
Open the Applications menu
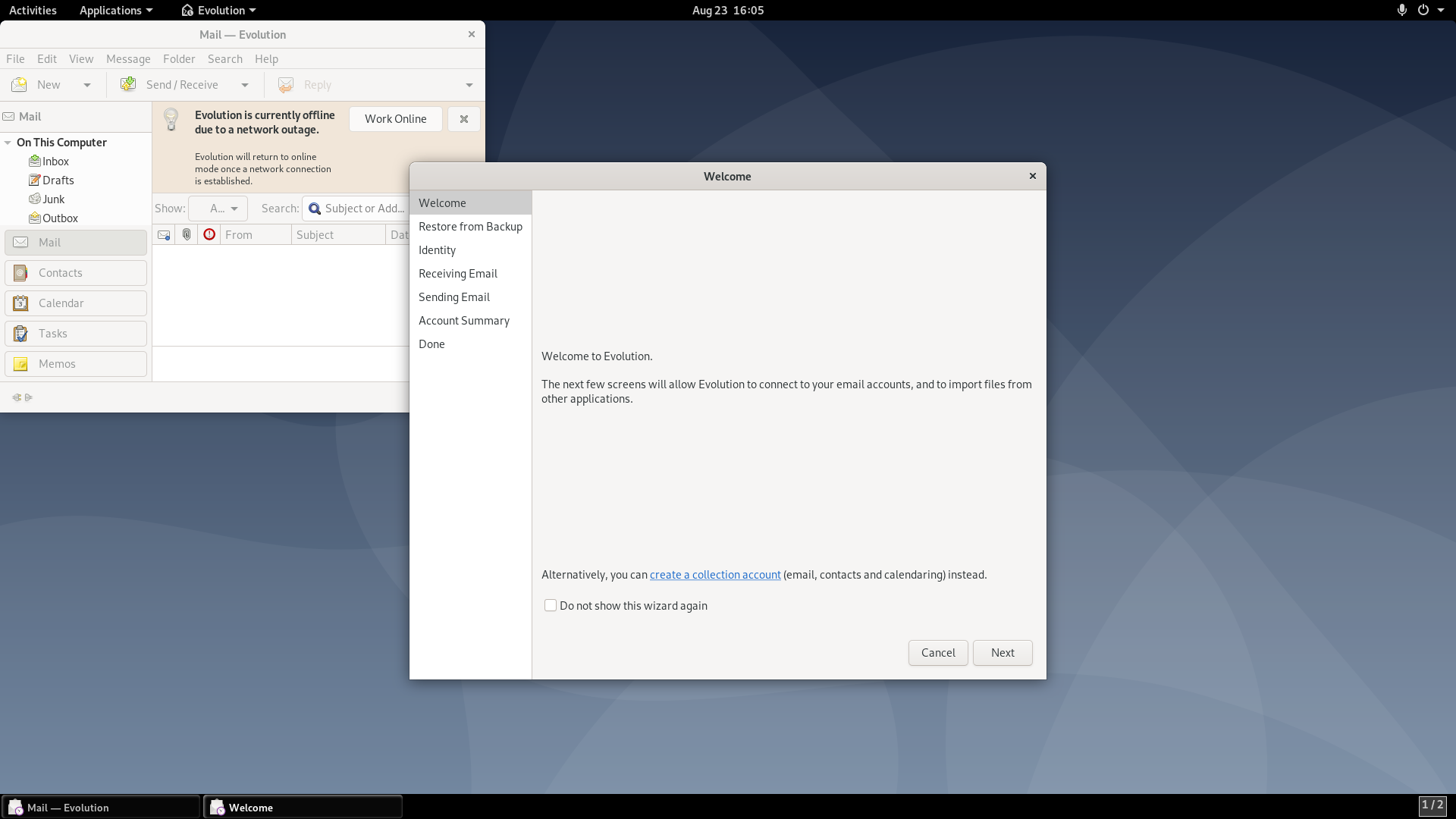[116, 10]
